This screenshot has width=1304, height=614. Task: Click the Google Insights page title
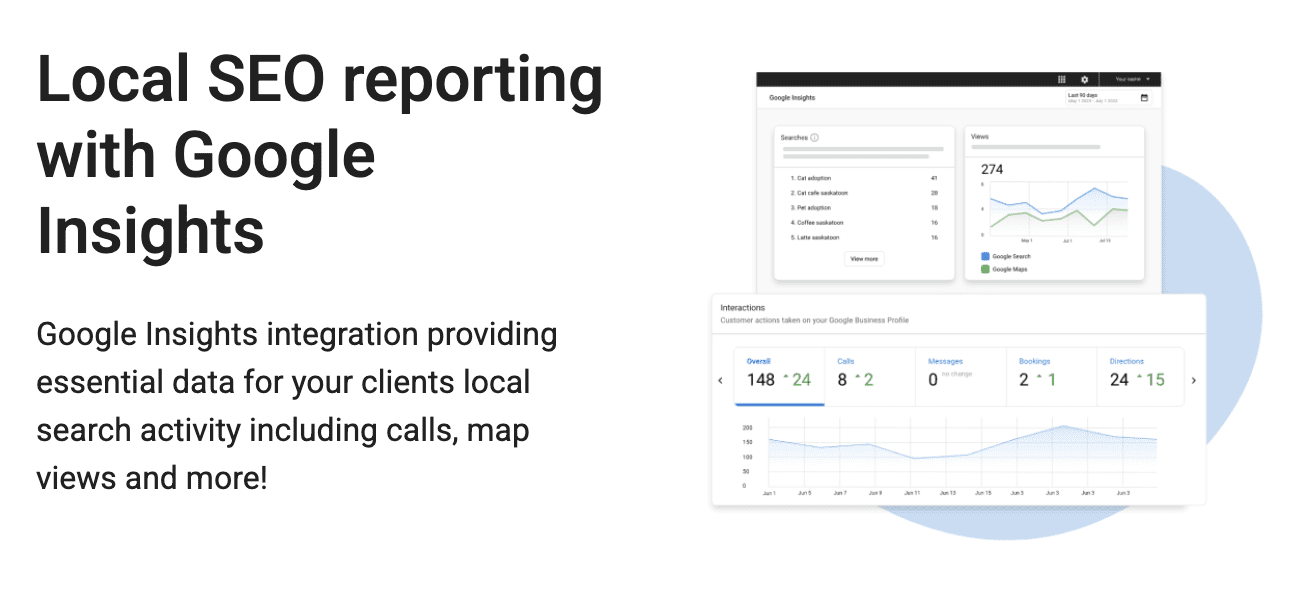pos(792,98)
